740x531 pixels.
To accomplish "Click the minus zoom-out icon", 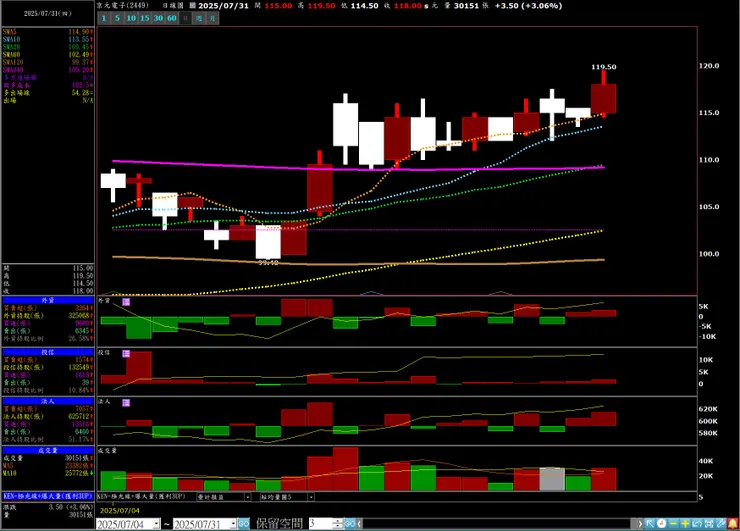I will 673,523.
